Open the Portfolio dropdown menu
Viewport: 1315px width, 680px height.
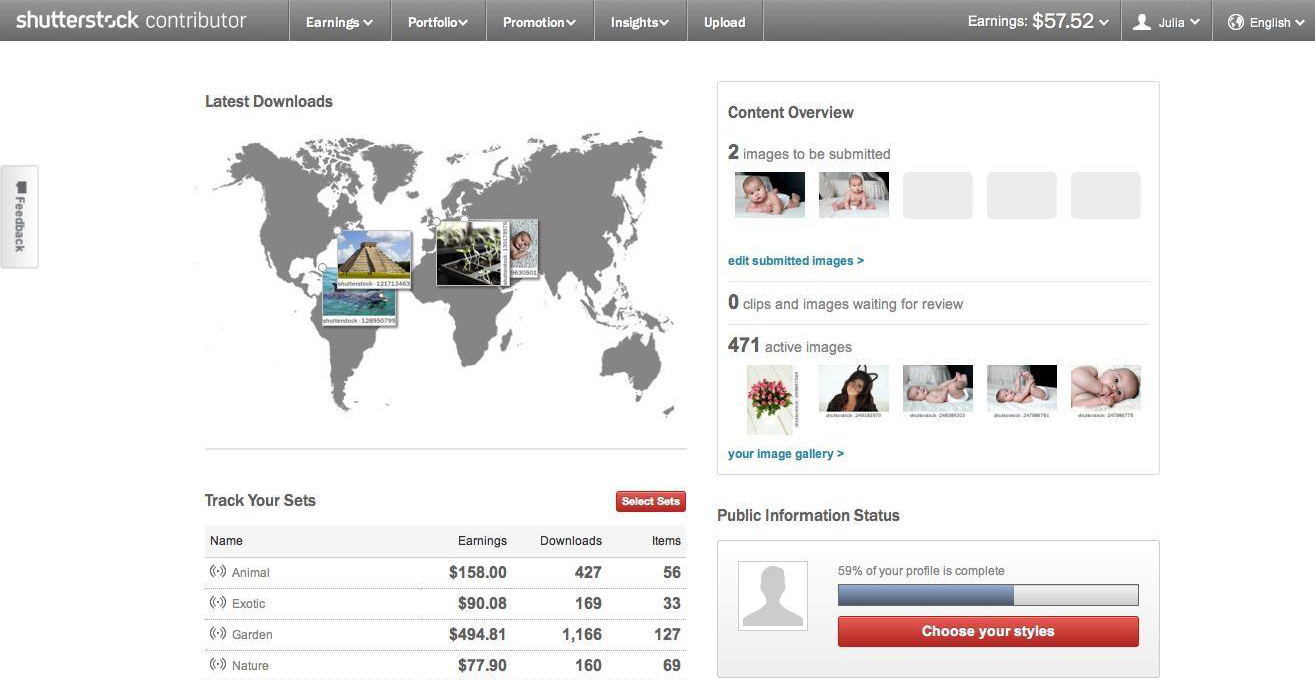click(437, 22)
